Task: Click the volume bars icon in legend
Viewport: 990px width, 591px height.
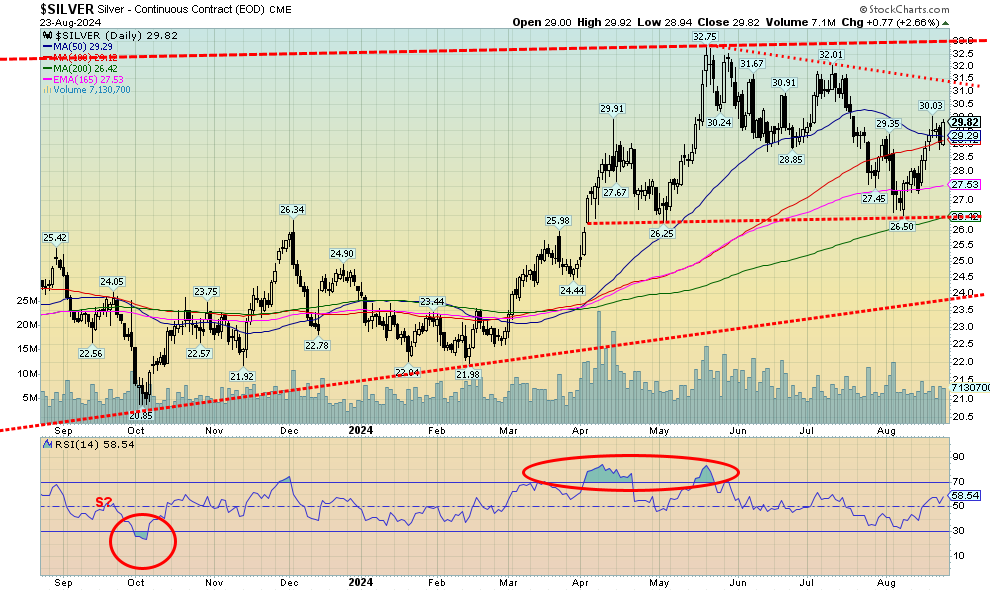Action: coord(45,90)
